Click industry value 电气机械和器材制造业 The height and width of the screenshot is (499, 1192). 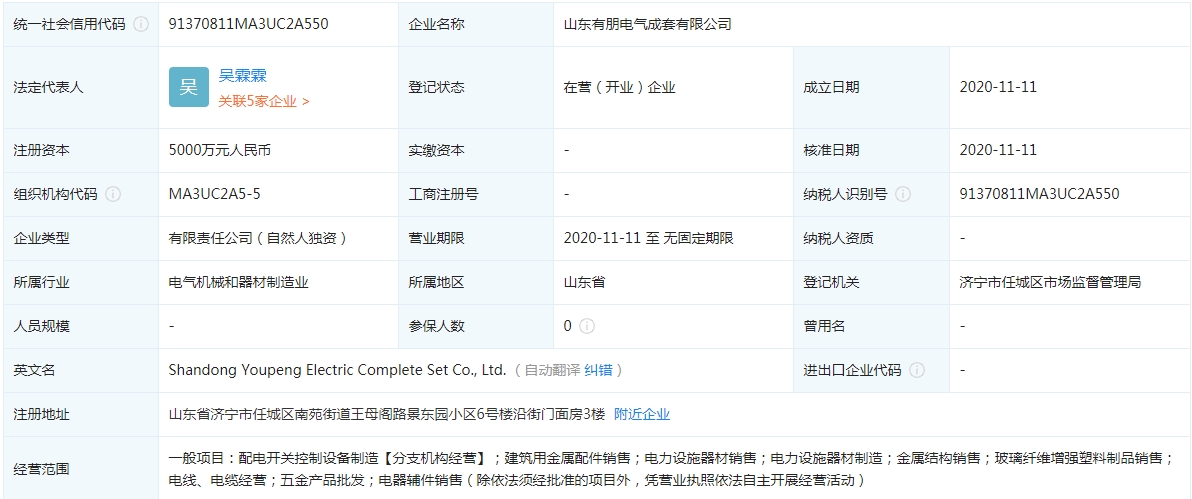238,282
